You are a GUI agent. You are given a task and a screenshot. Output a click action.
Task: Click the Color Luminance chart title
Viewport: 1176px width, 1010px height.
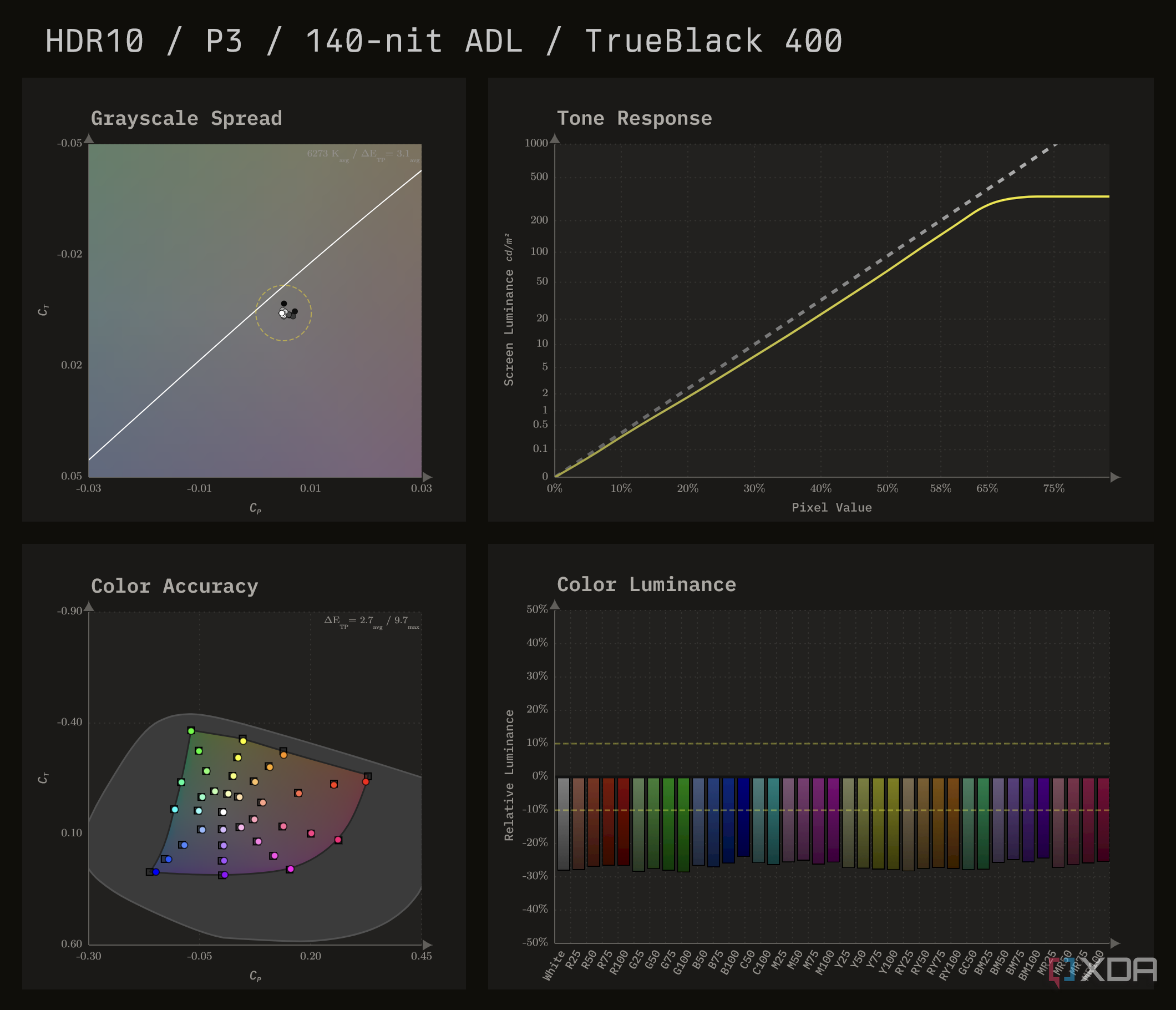646,584
